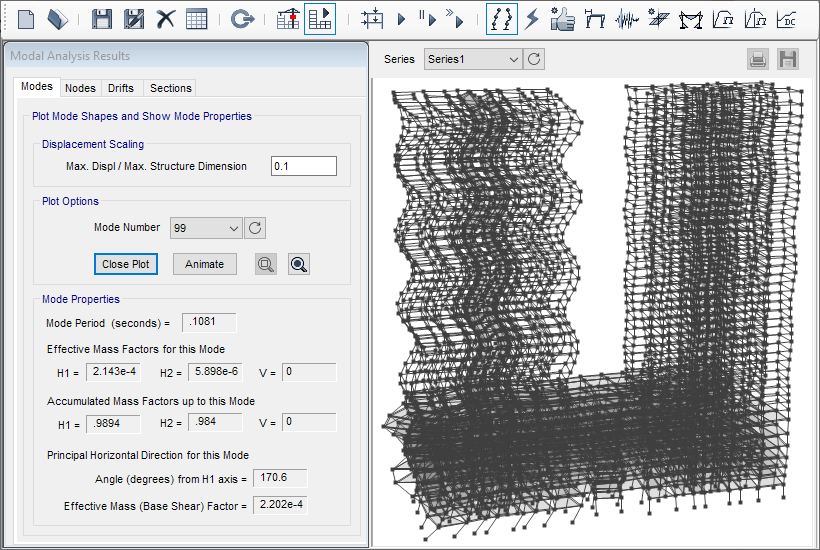Click the New file icon
Image resolution: width=820 pixels, height=550 pixels.
pyautogui.click(x=26, y=18)
